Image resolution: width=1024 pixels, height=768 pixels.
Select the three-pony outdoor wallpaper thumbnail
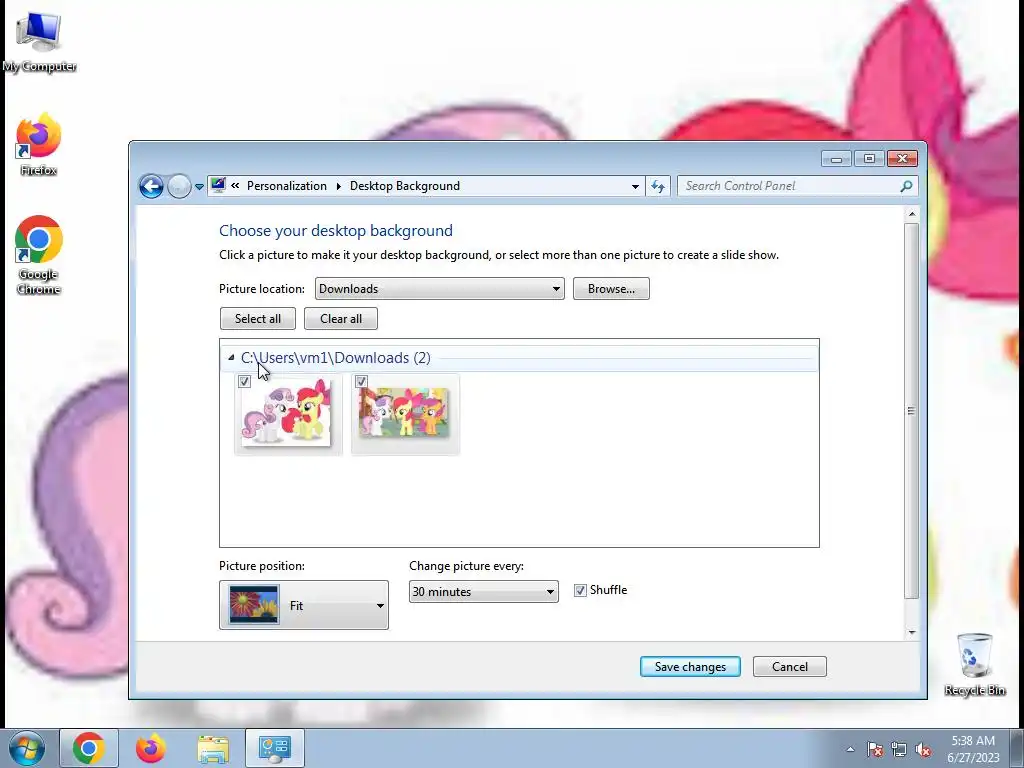tap(405, 414)
